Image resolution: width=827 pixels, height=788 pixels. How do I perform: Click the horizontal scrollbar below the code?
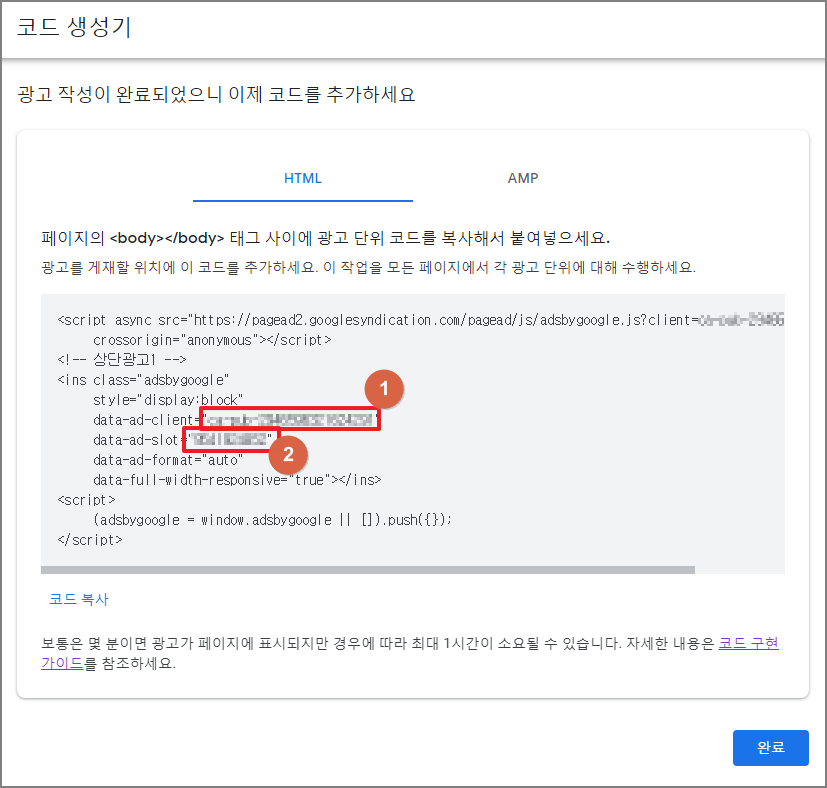370,568
